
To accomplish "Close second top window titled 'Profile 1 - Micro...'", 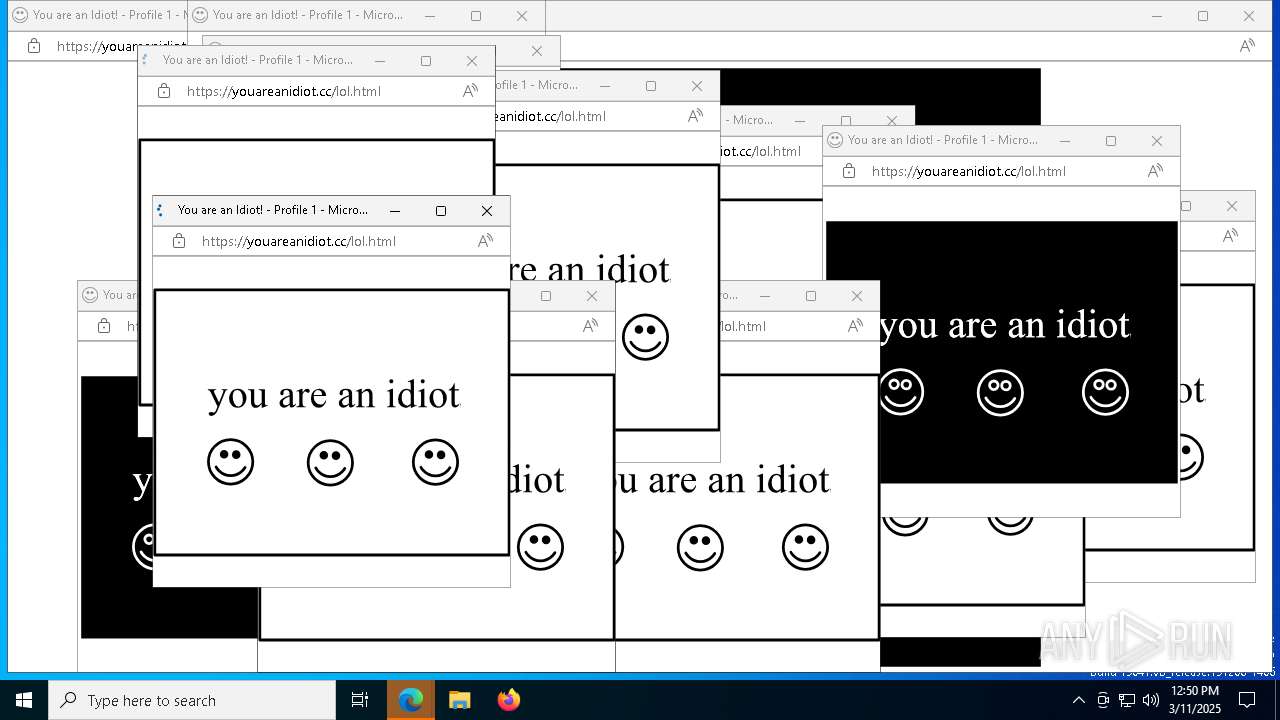I will pyautogui.click(x=522, y=16).
